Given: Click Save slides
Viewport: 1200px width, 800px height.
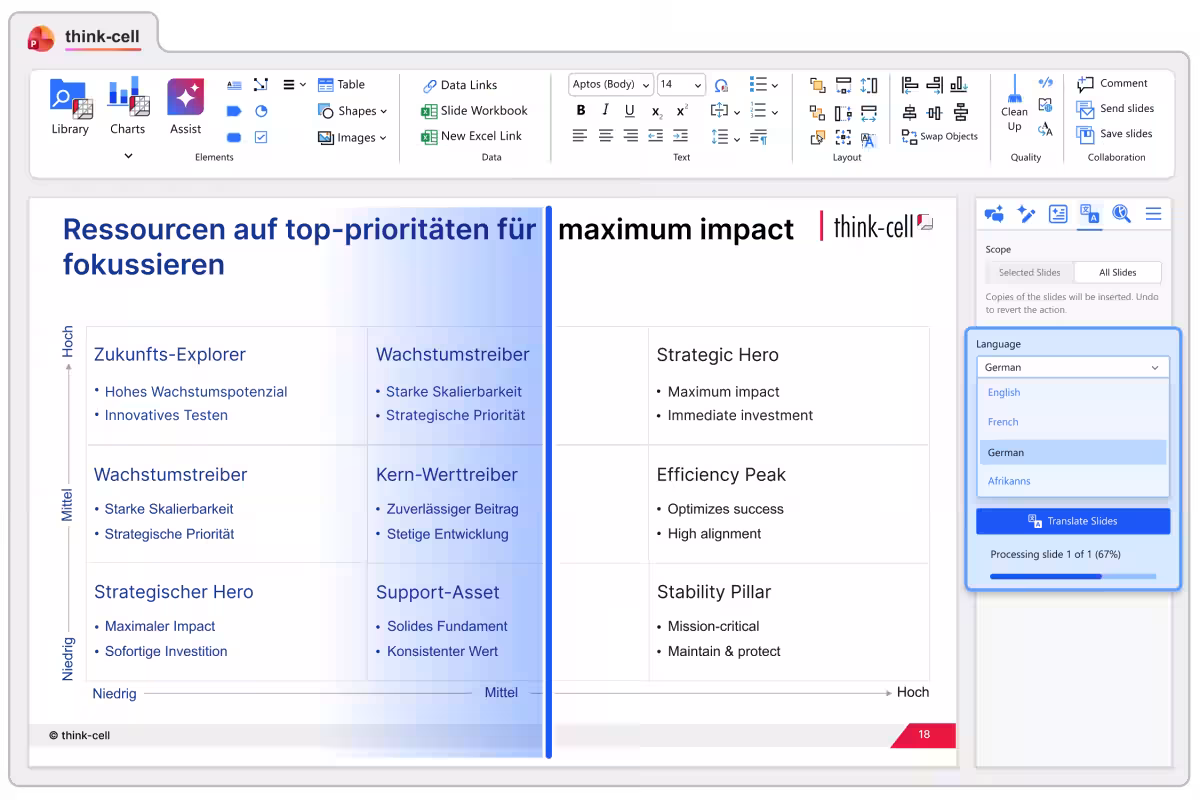Looking at the screenshot, I should 1114,134.
